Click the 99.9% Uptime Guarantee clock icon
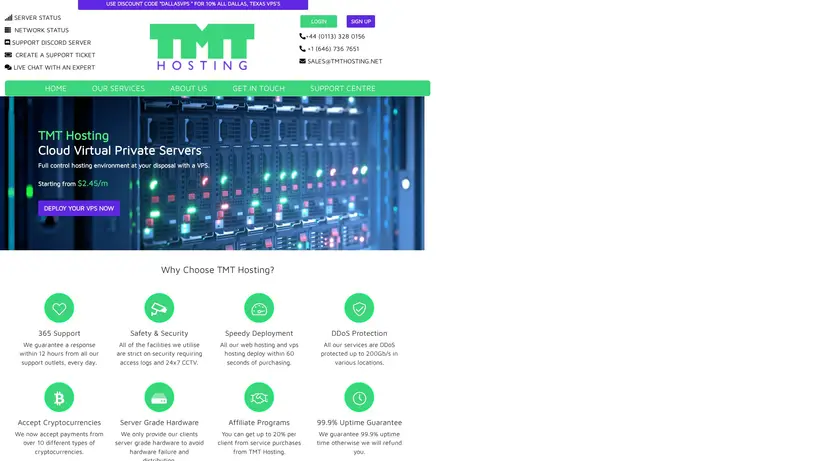This screenshot has width=820, height=461. coord(359,397)
